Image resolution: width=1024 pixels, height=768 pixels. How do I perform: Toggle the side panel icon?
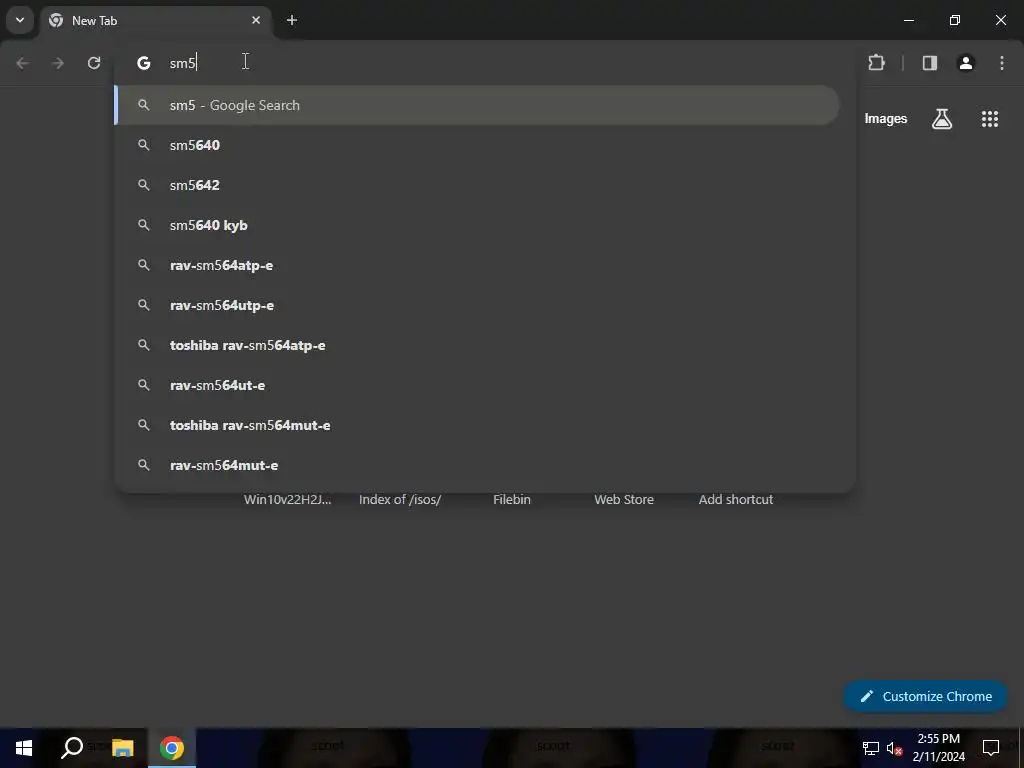pos(930,63)
